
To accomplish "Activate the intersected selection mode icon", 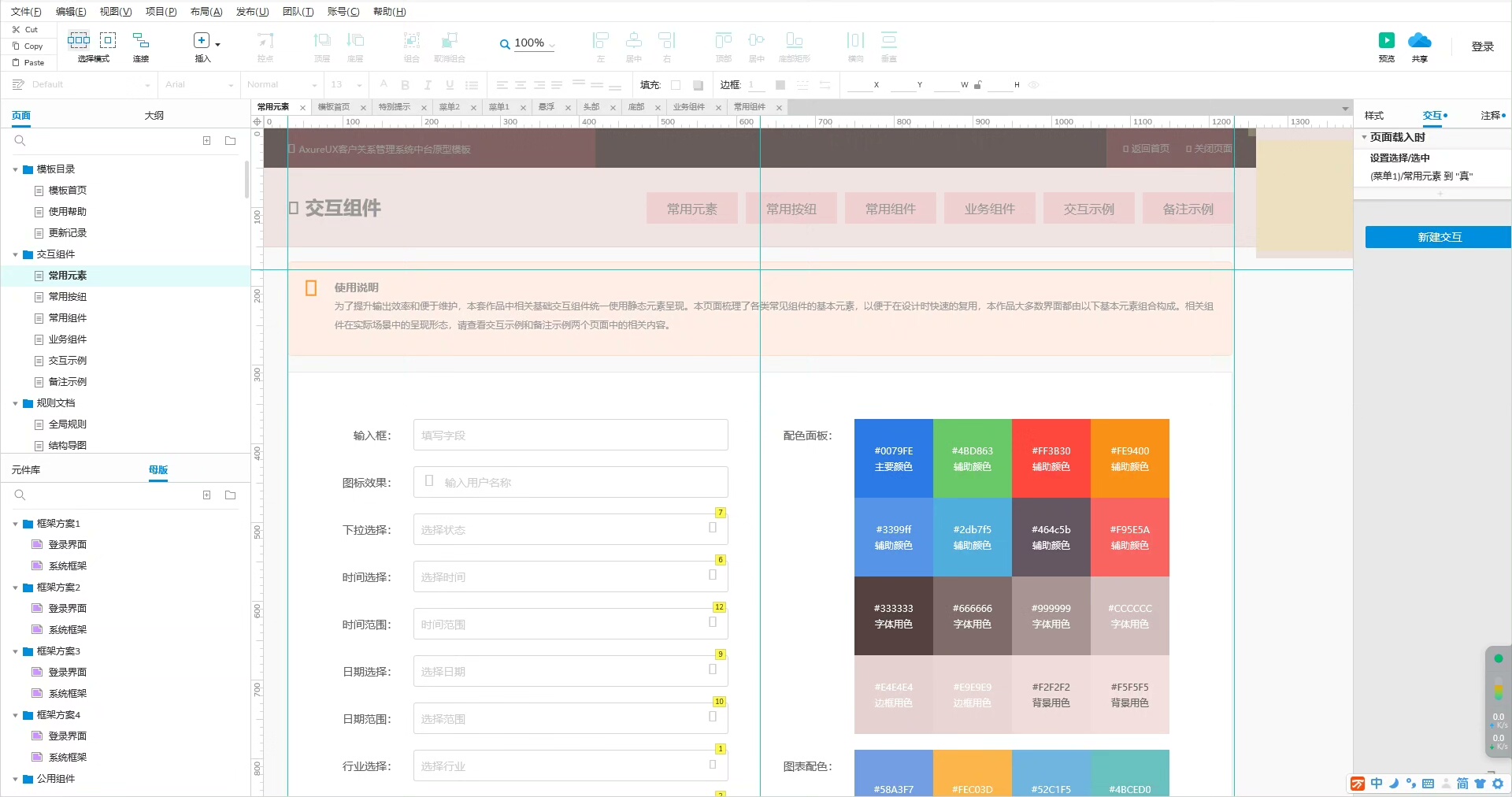I will point(79,40).
